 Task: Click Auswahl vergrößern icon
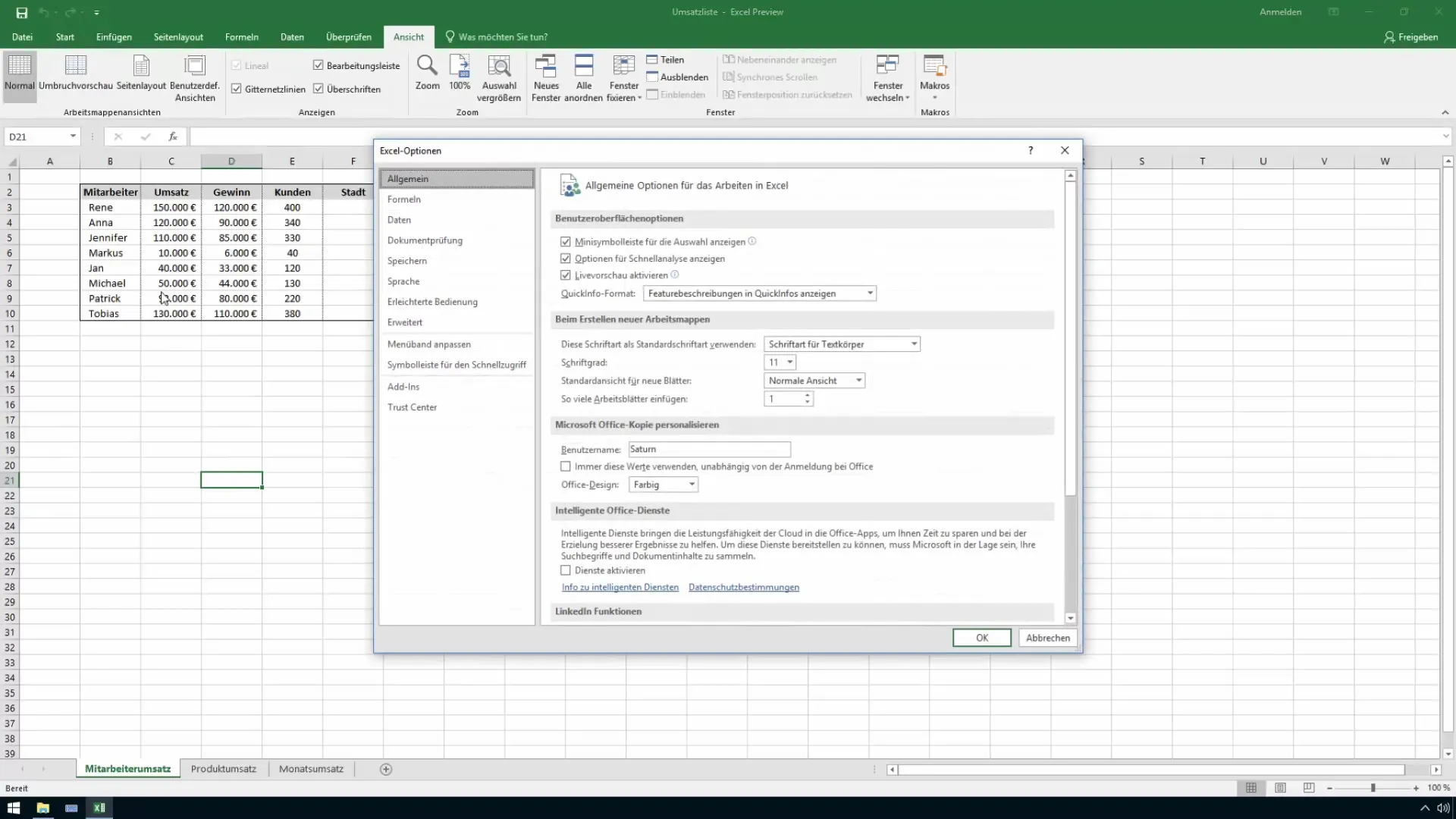pyautogui.click(x=499, y=78)
